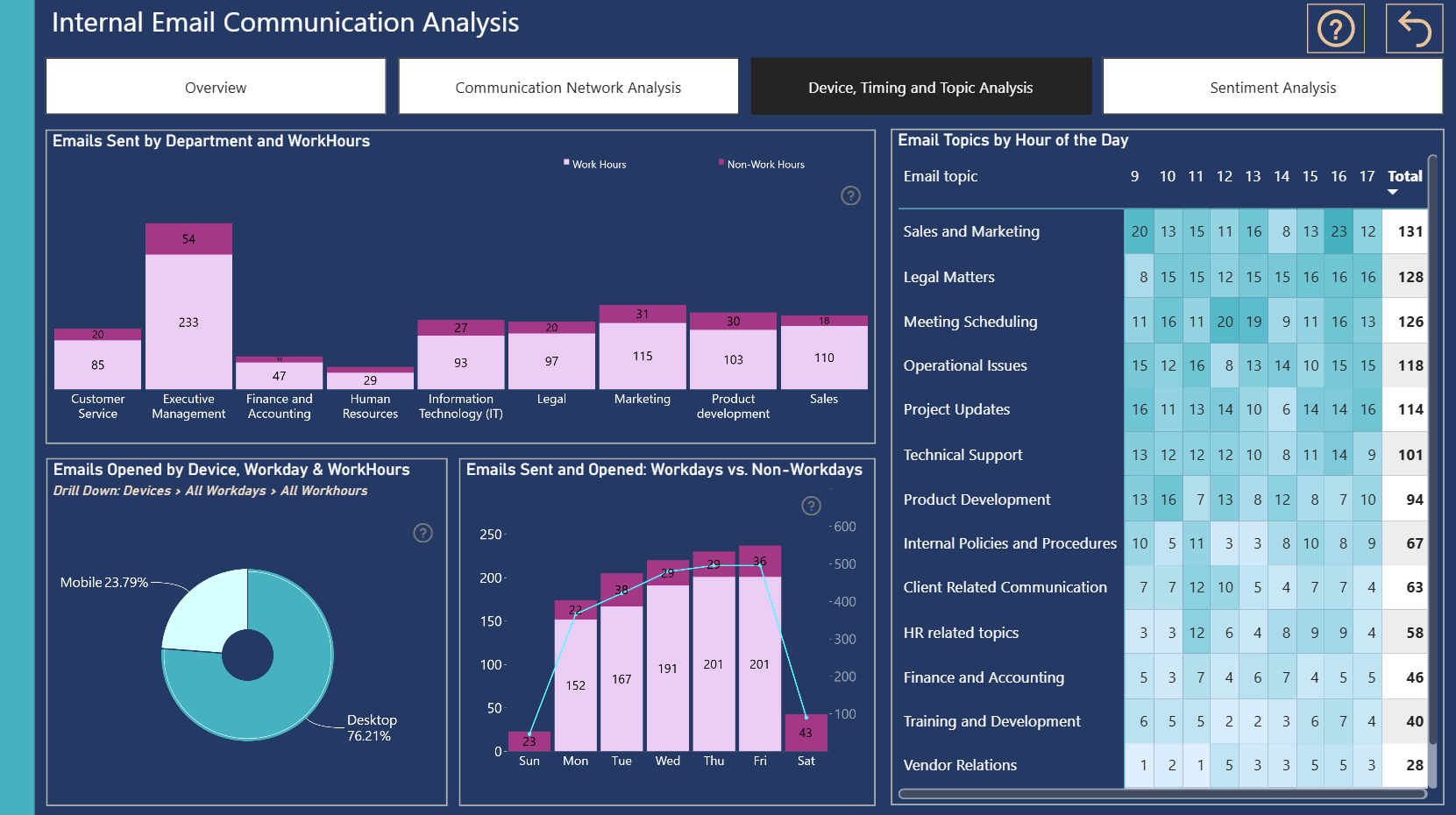The width and height of the screenshot is (1456, 815).
Task: Click the Non-Work Hours legend swatch
Action: tap(721, 162)
